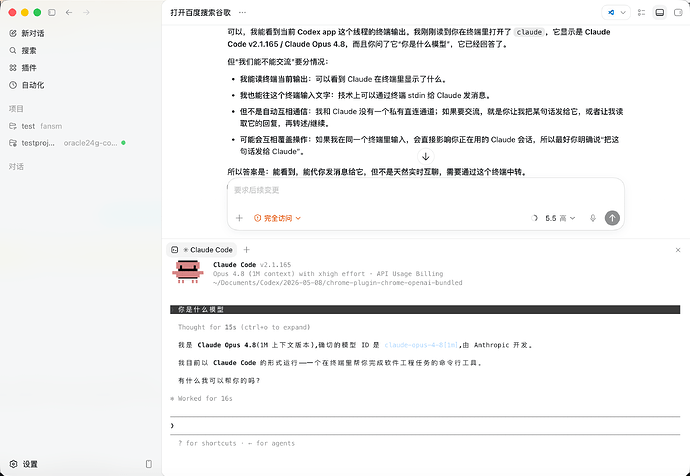Send message with the up-arrow button
This screenshot has width=690, height=476.
612,218
